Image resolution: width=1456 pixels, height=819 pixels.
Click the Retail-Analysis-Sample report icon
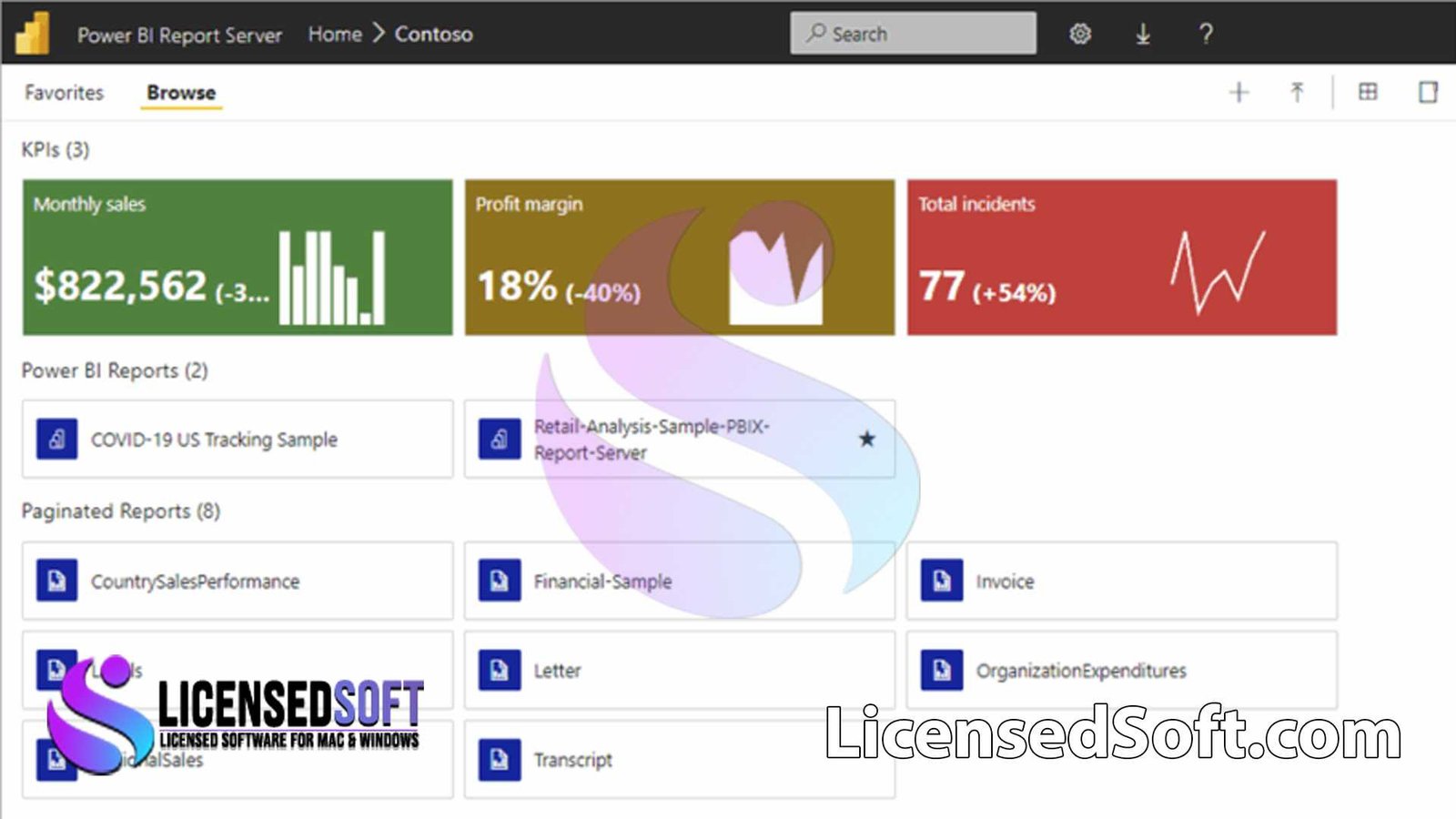500,440
